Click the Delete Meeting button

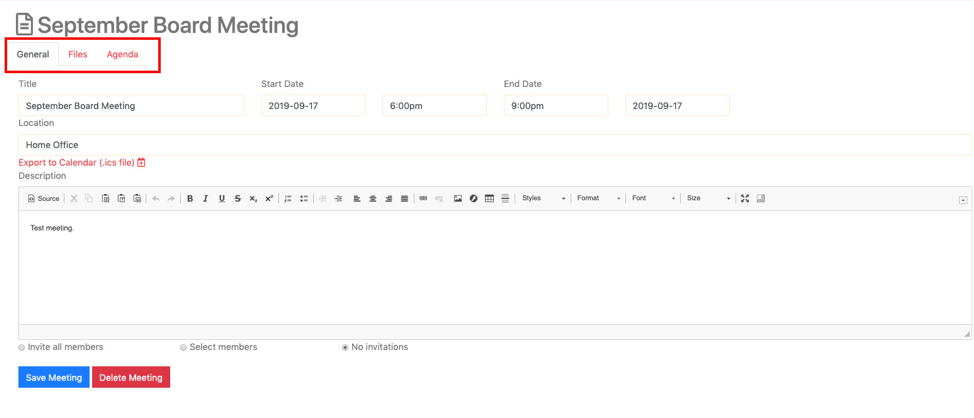[131, 378]
